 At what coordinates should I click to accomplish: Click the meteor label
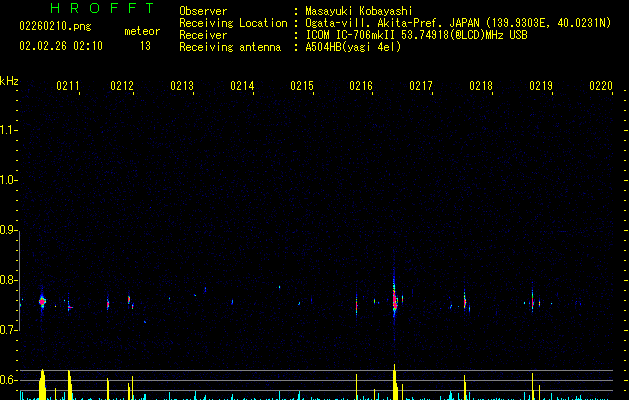pos(142,31)
